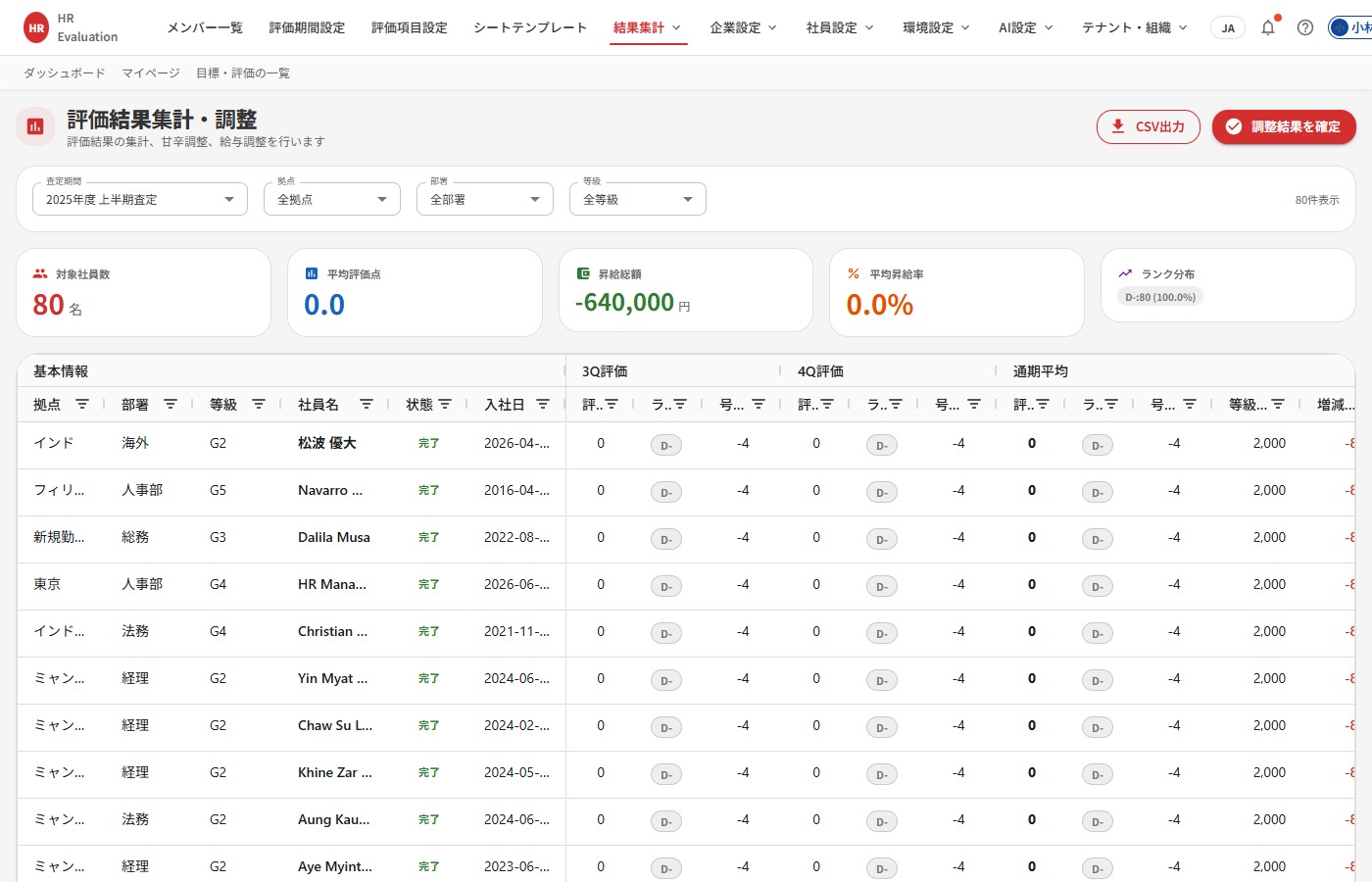The height and width of the screenshot is (882, 1372).
Task: Open the 状態 column filter icon
Action: coord(445,404)
